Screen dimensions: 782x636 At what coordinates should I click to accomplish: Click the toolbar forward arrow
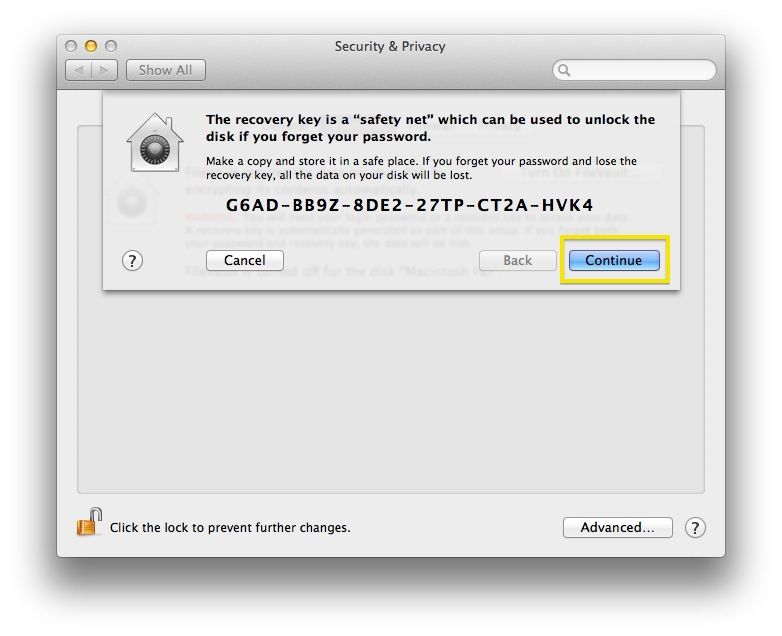(x=104, y=70)
